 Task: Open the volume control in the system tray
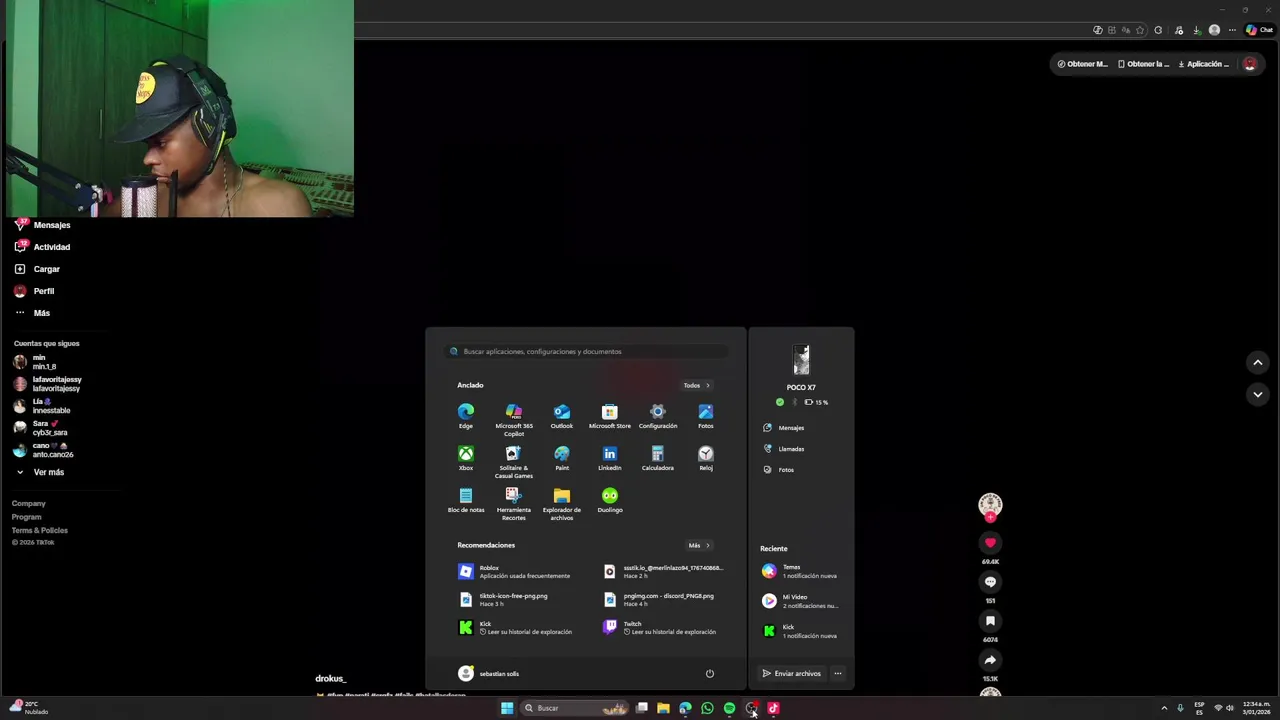pos(1230,708)
